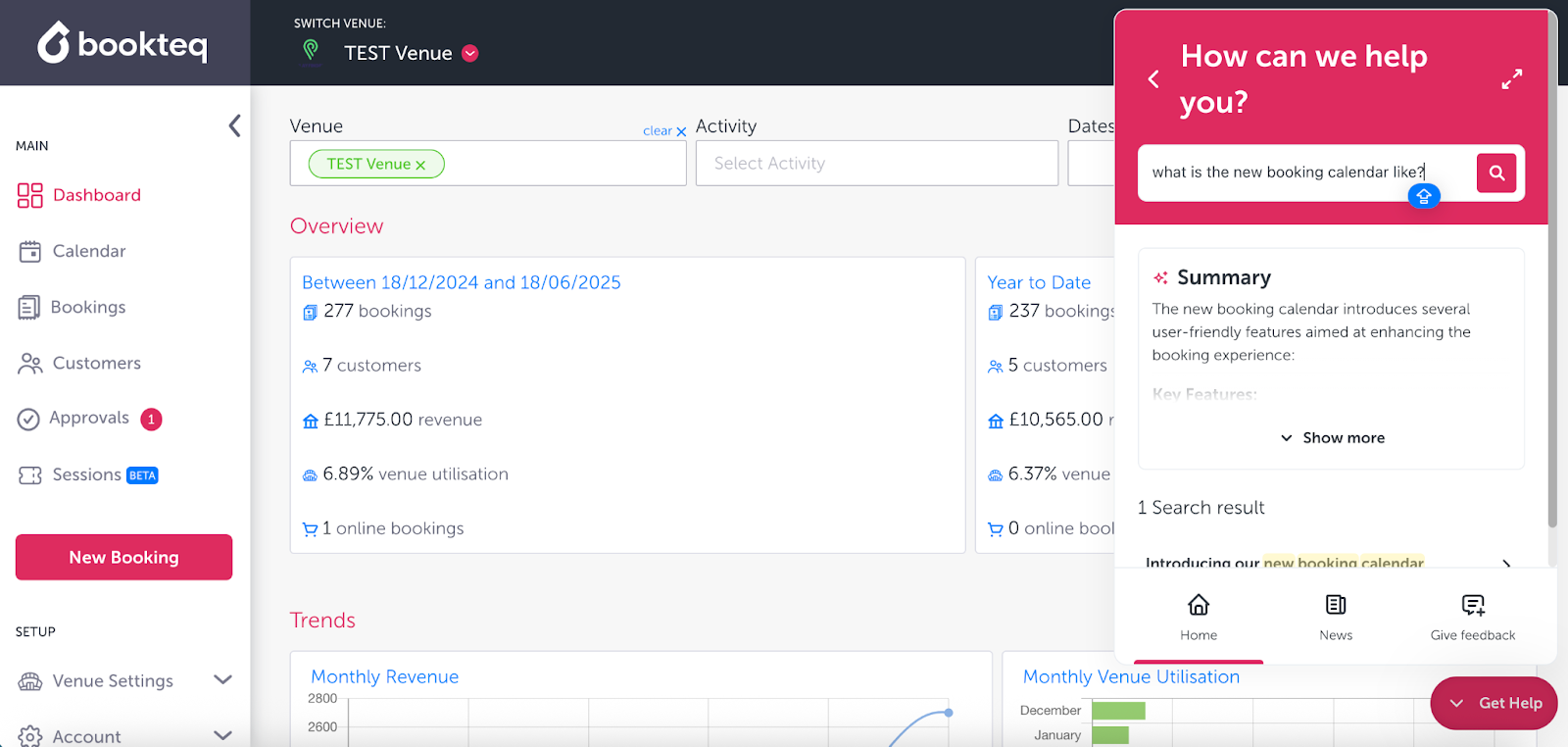Click the bank icon beside £10,565.00

point(996,421)
